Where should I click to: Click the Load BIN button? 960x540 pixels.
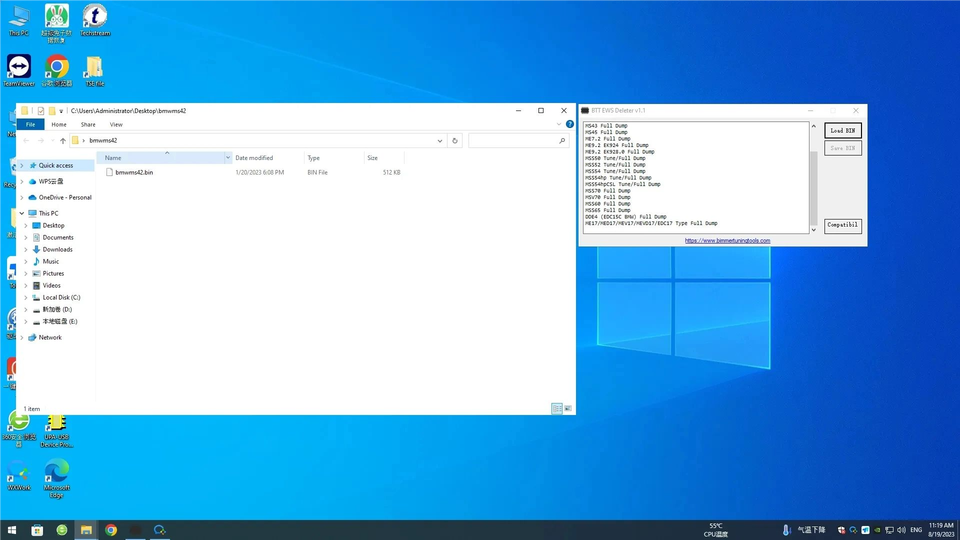click(842, 130)
